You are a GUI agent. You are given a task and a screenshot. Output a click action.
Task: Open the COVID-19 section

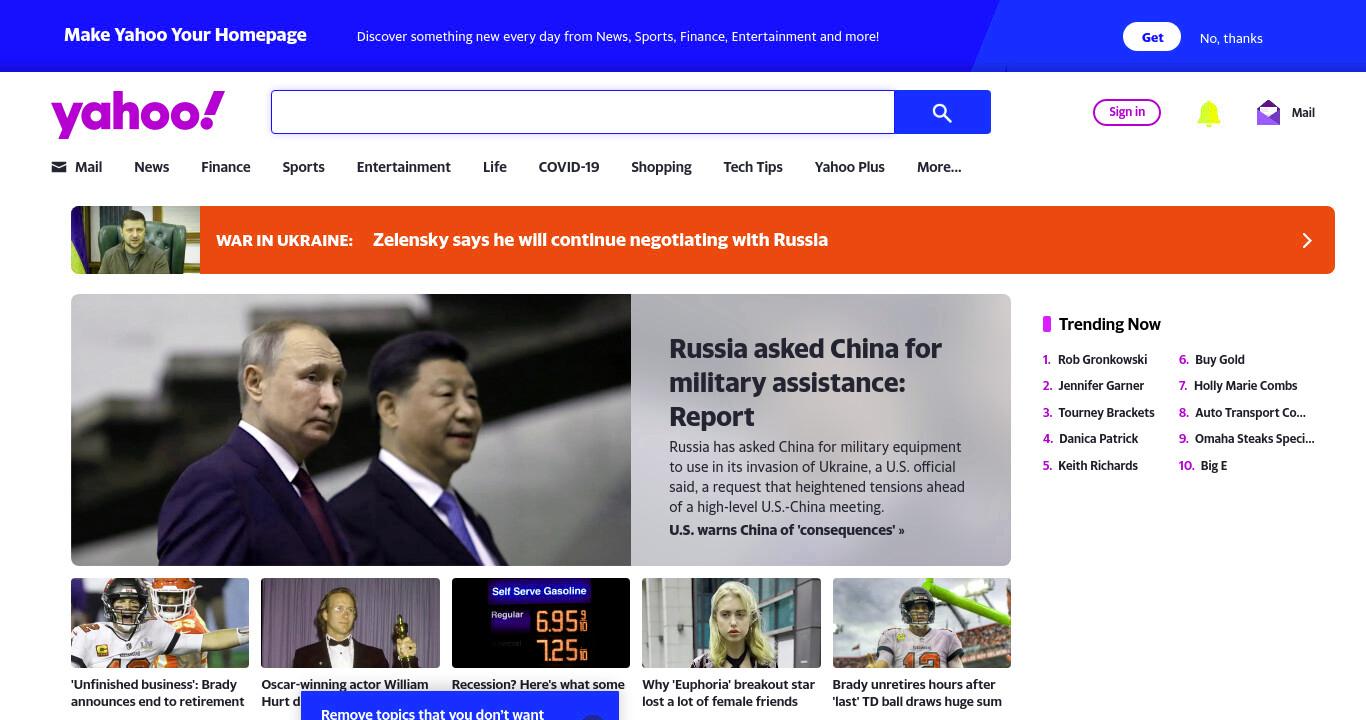(x=569, y=167)
